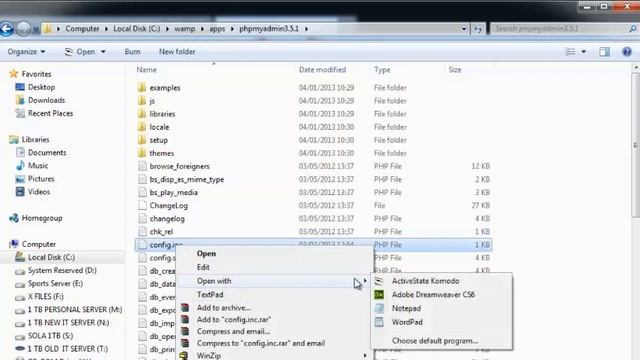This screenshot has height=360, width=640.
Task: Expand the arrow after wamp breadcrumb
Action: pos(202,29)
